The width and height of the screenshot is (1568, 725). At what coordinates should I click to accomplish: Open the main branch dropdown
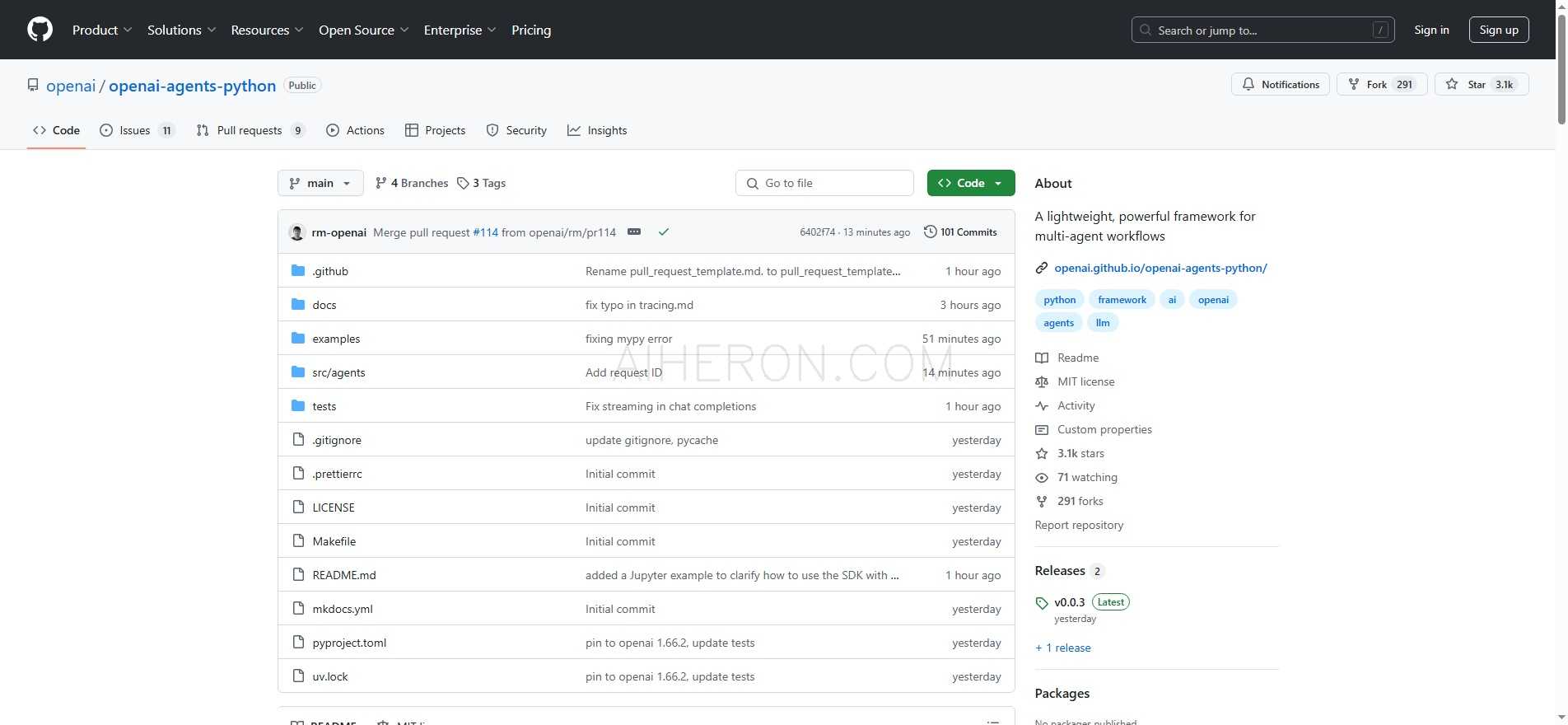[320, 183]
